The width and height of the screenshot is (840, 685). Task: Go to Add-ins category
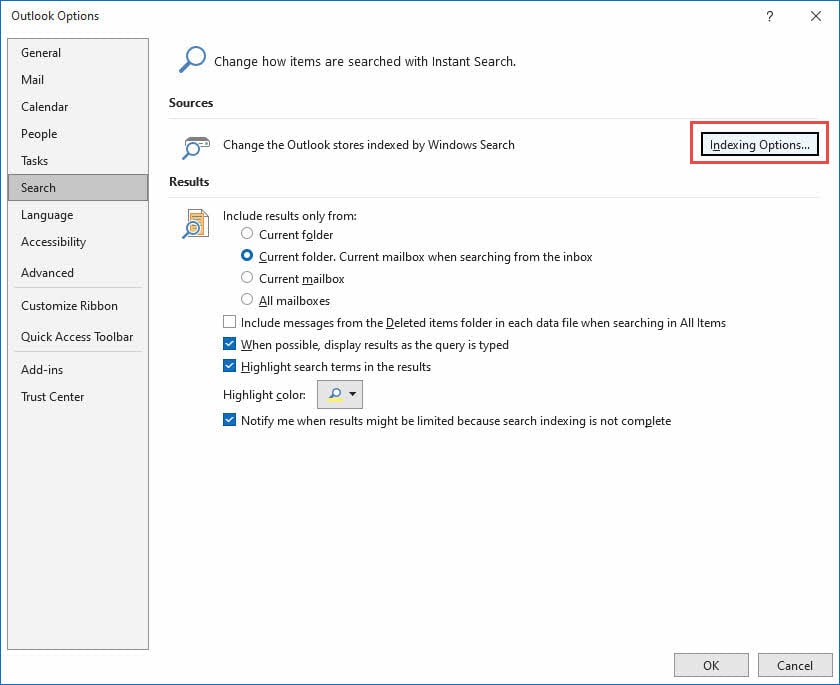[78, 370]
